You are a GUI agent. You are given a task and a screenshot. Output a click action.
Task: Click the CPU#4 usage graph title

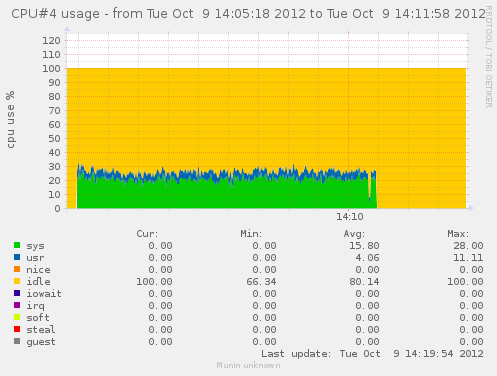[x=248, y=14]
